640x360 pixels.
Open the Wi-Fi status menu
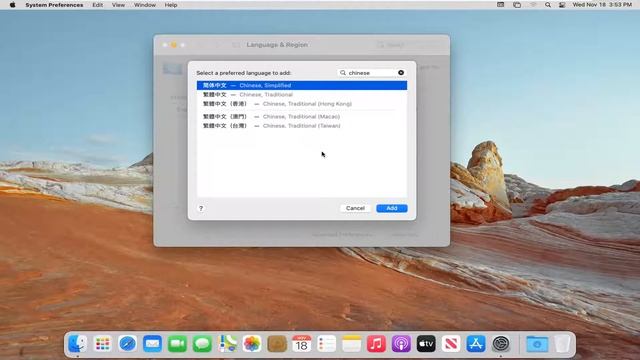[x=533, y=5]
